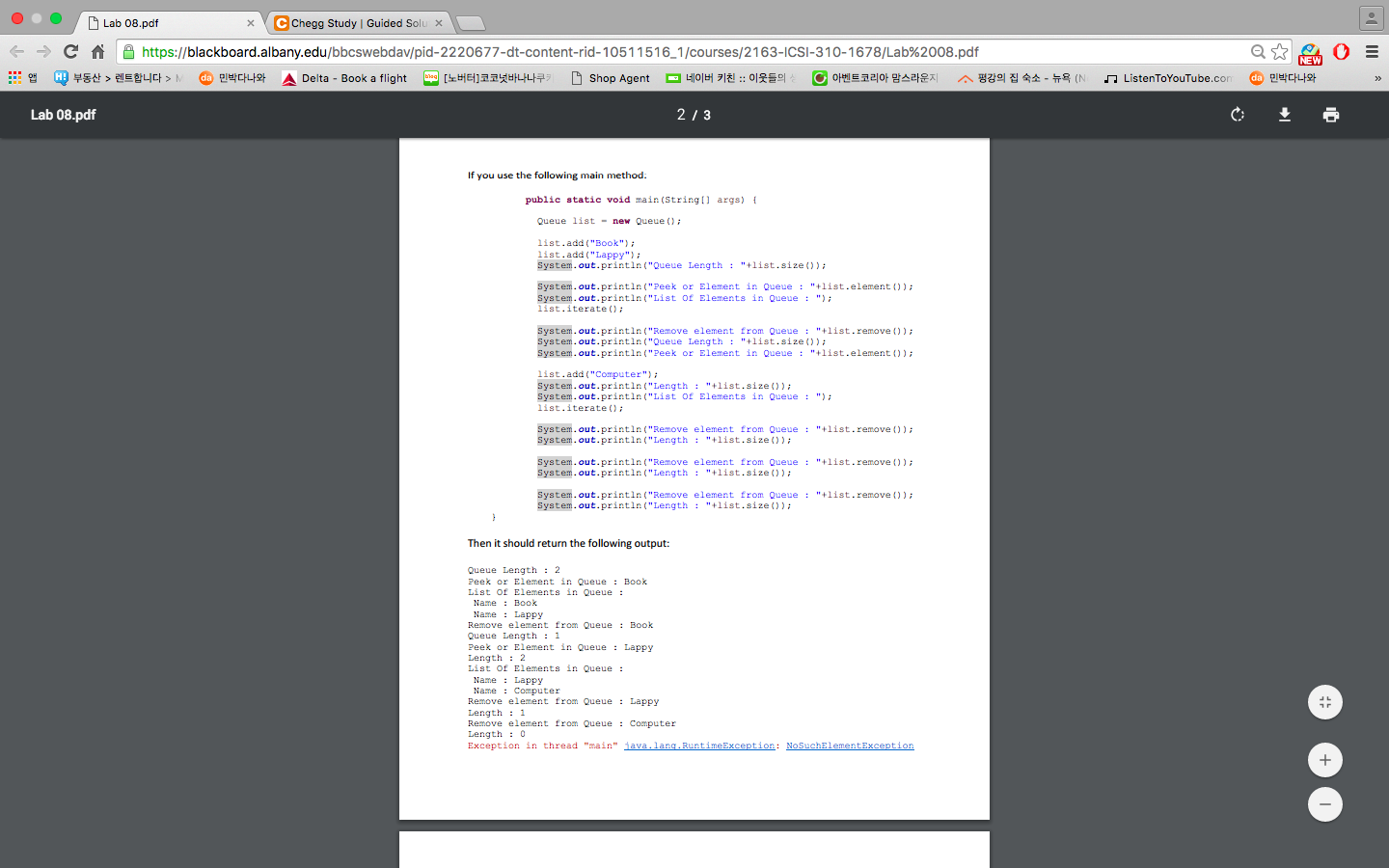
Task: Toggle fit-to-page view in PDF viewer
Action: point(1324,702)
